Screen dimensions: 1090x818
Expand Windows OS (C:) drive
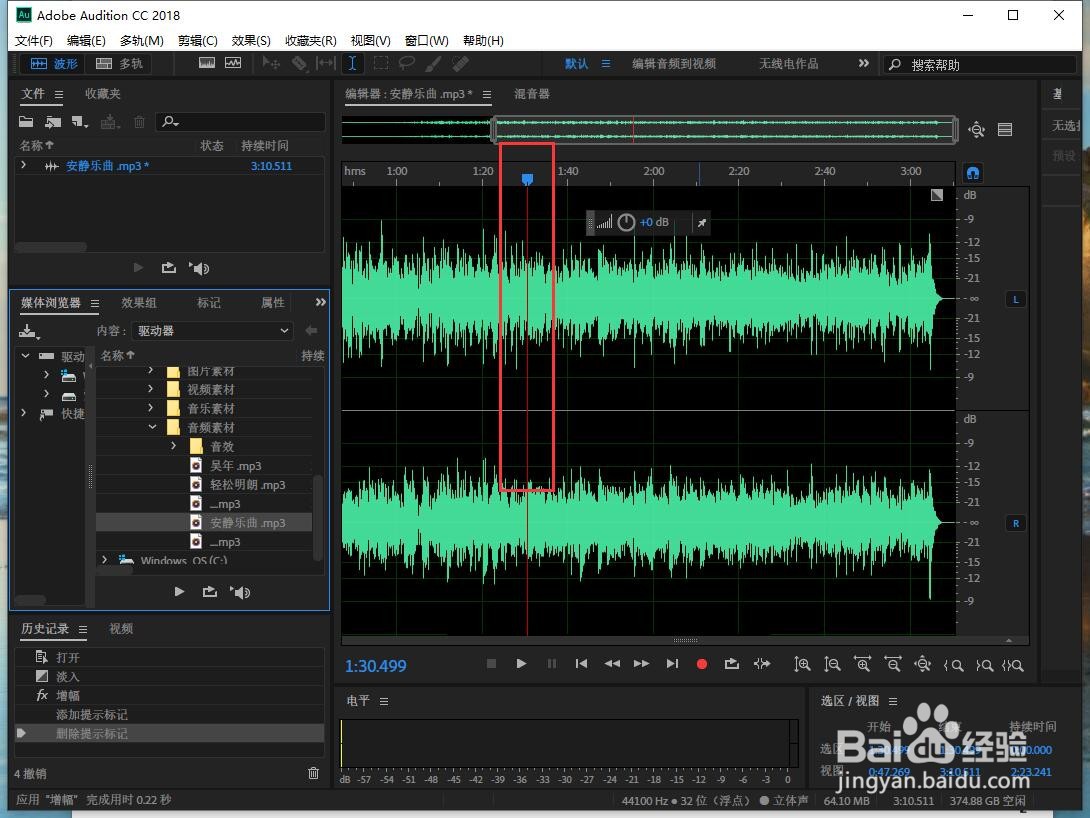point(104,559)
